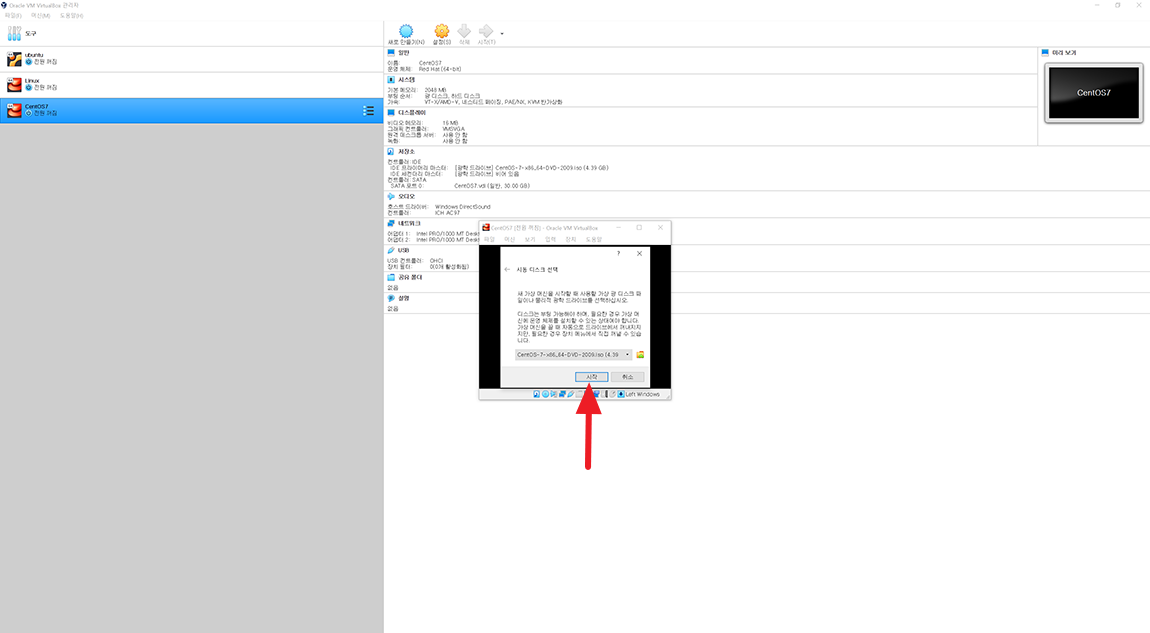
Task: Expand the dropdown arrow next to 시작 toolbar button
Action: (502, 34)
